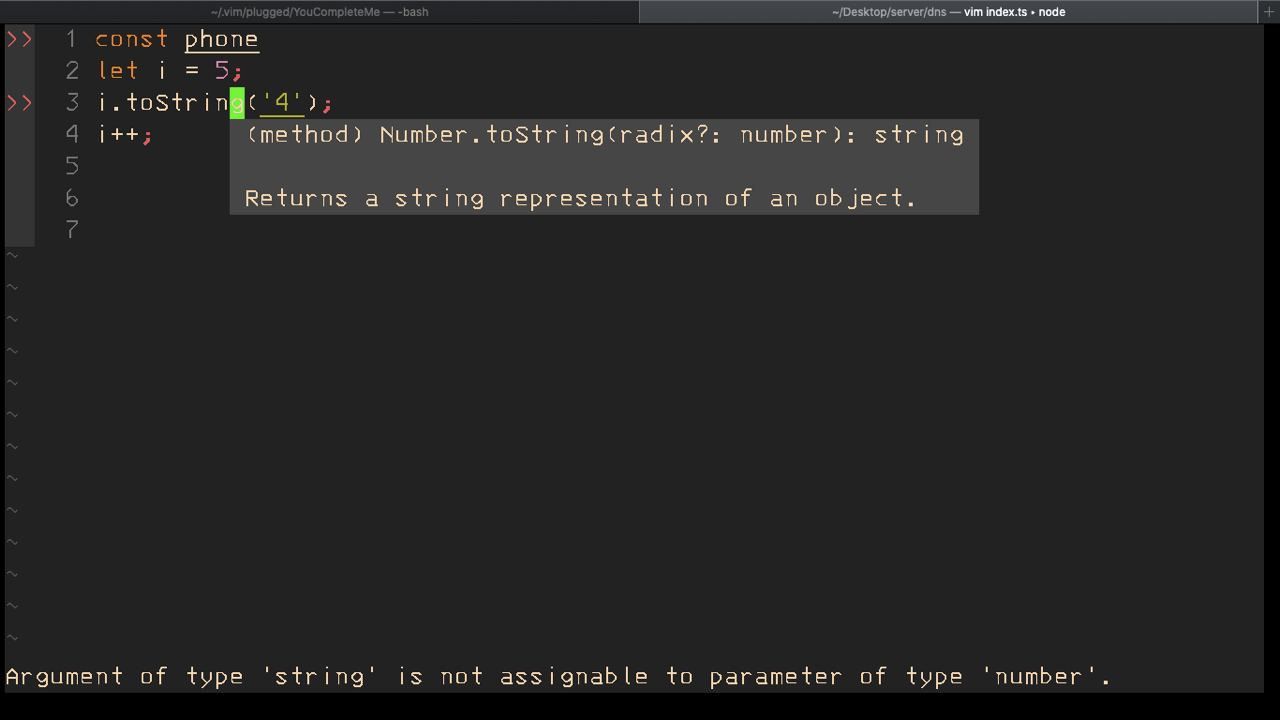Viewport: 1280px width, 720px height.
Task: Click the error sign marker on line 1
Action: pyautogui.click(x=20, y=39)
